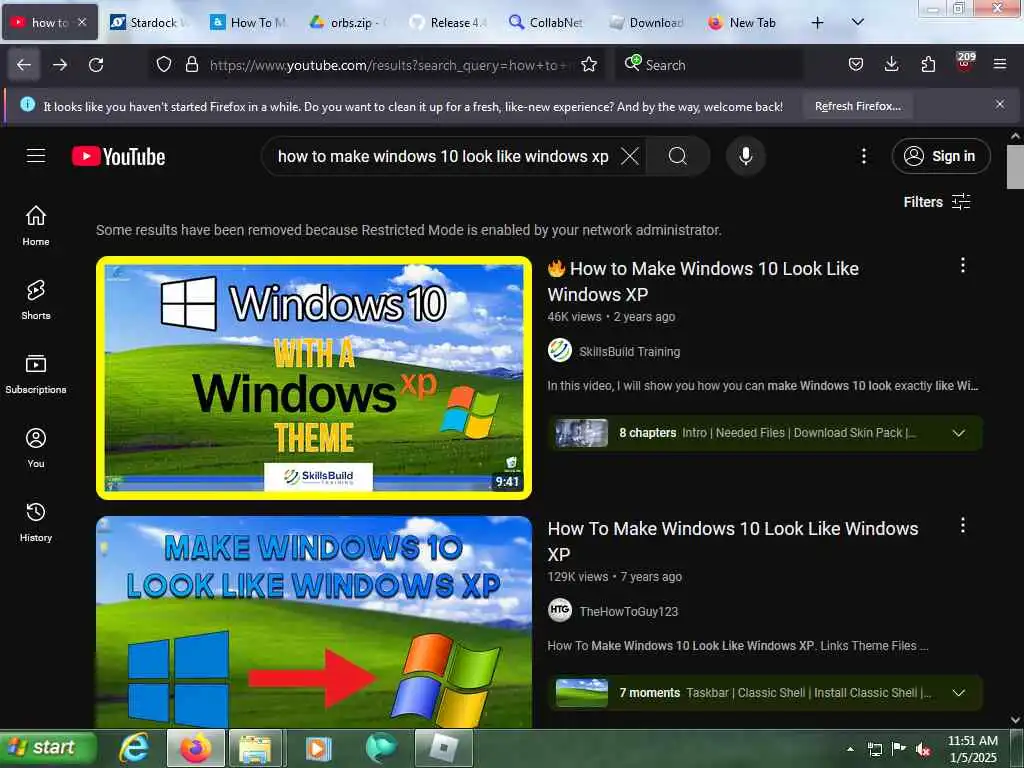Click the page vertical scrollbar thumb
1024x768 pixels.
click(x=1015, y=166)
